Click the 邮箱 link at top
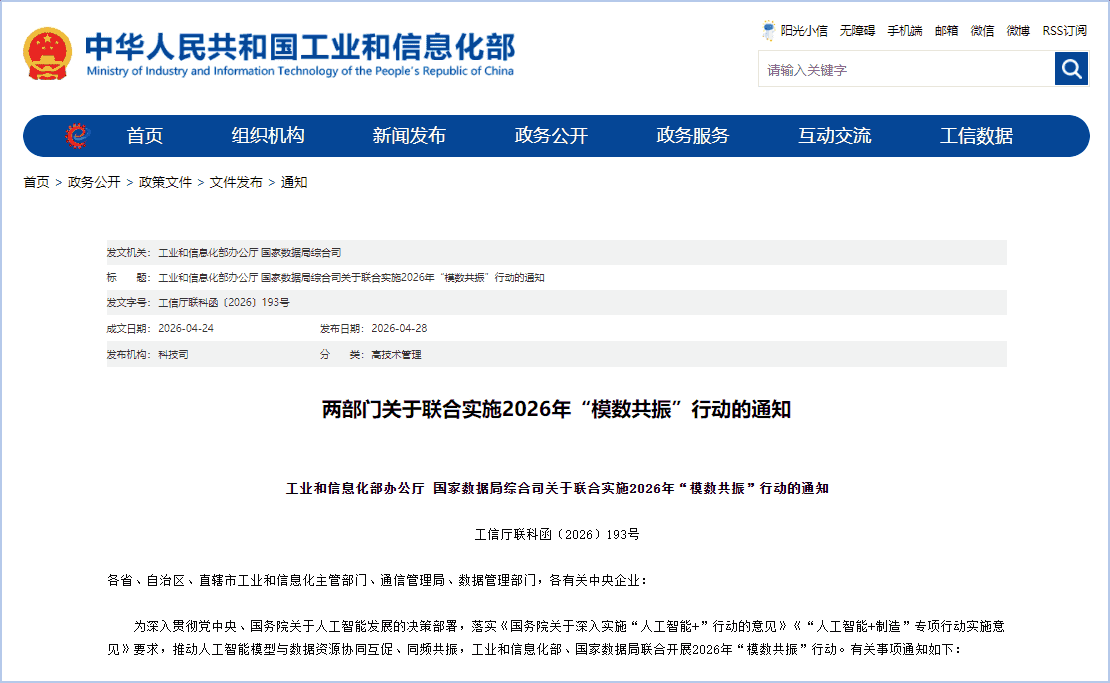This screenshot has width=1110, height=683. [946, 30]
